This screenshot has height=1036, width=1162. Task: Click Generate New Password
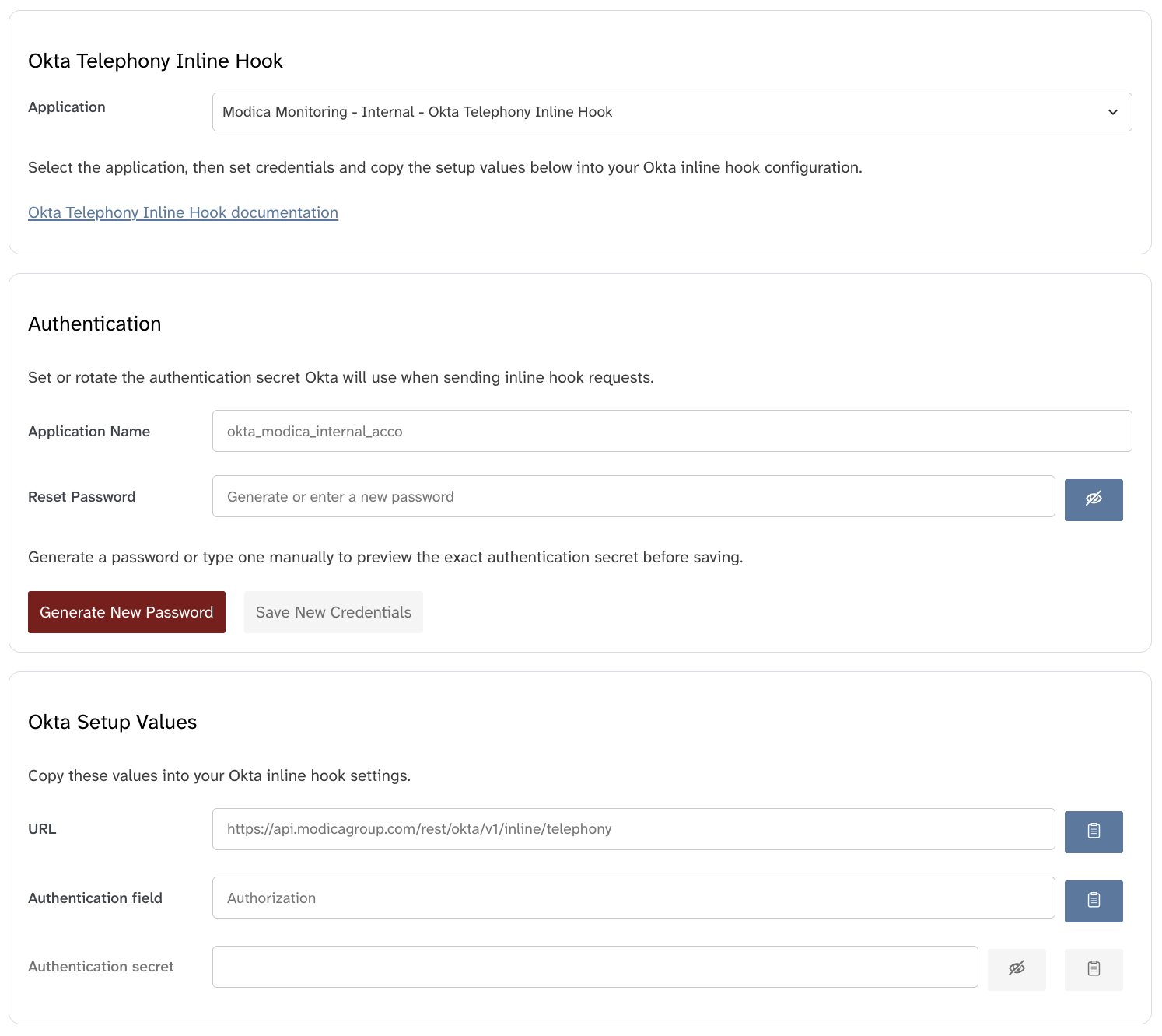coord(126,612)
